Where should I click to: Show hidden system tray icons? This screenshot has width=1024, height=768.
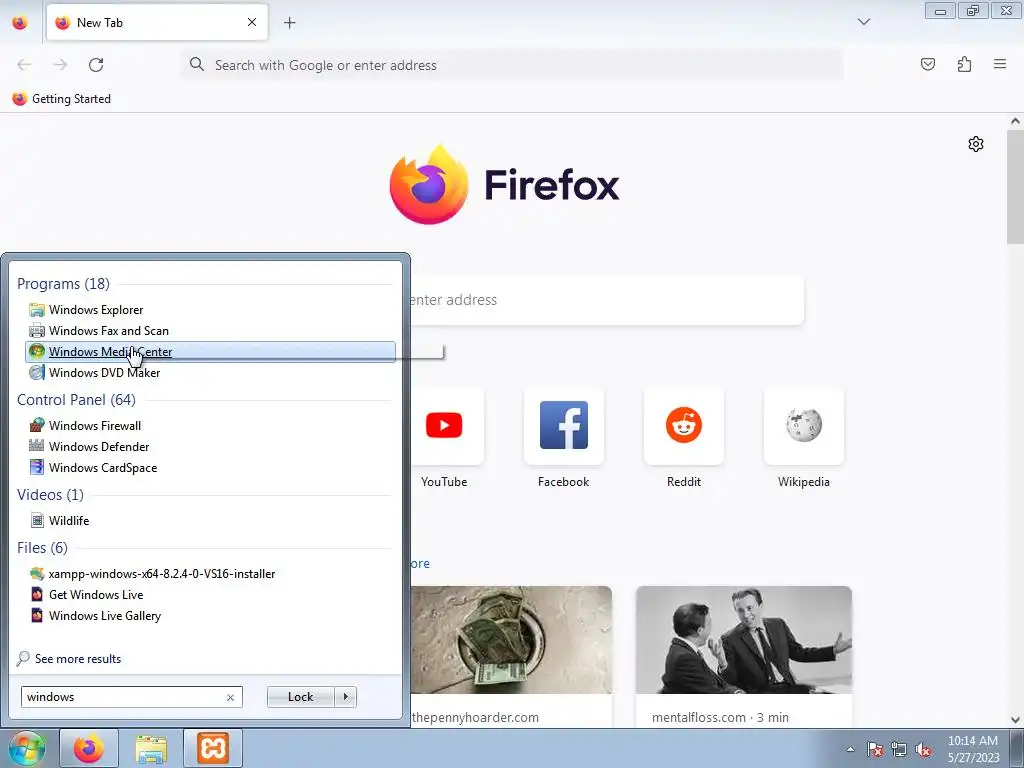pyautogui.click(x=850, y=749)
